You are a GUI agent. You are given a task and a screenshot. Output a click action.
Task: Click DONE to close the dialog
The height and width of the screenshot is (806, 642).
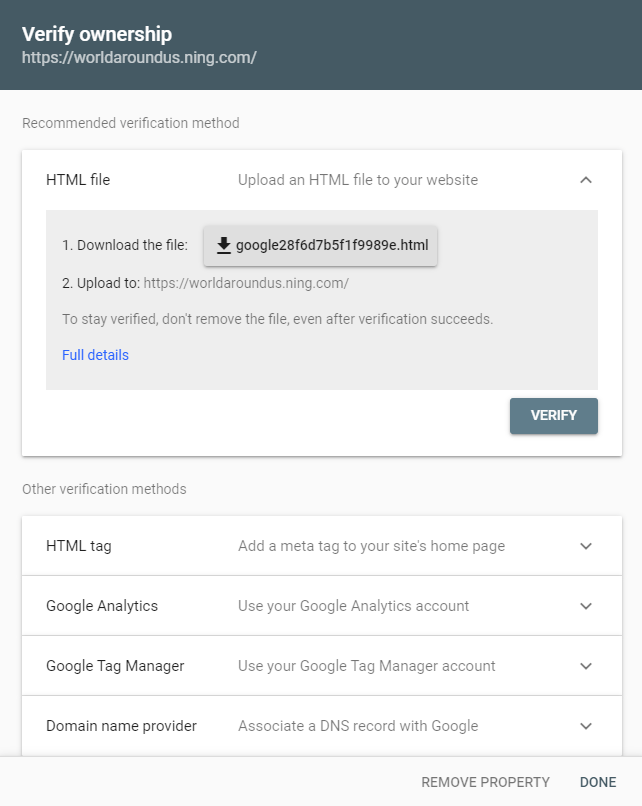point(597,782)
